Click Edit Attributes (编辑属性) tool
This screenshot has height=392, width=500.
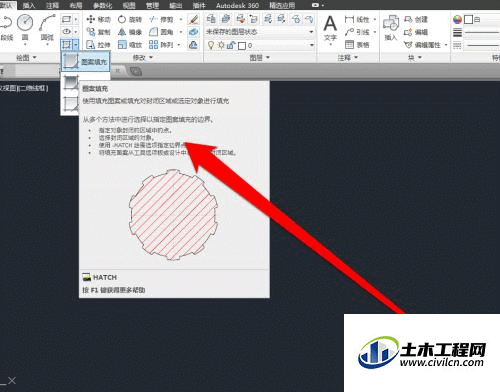pyautogui.click(x=422, y=45)
